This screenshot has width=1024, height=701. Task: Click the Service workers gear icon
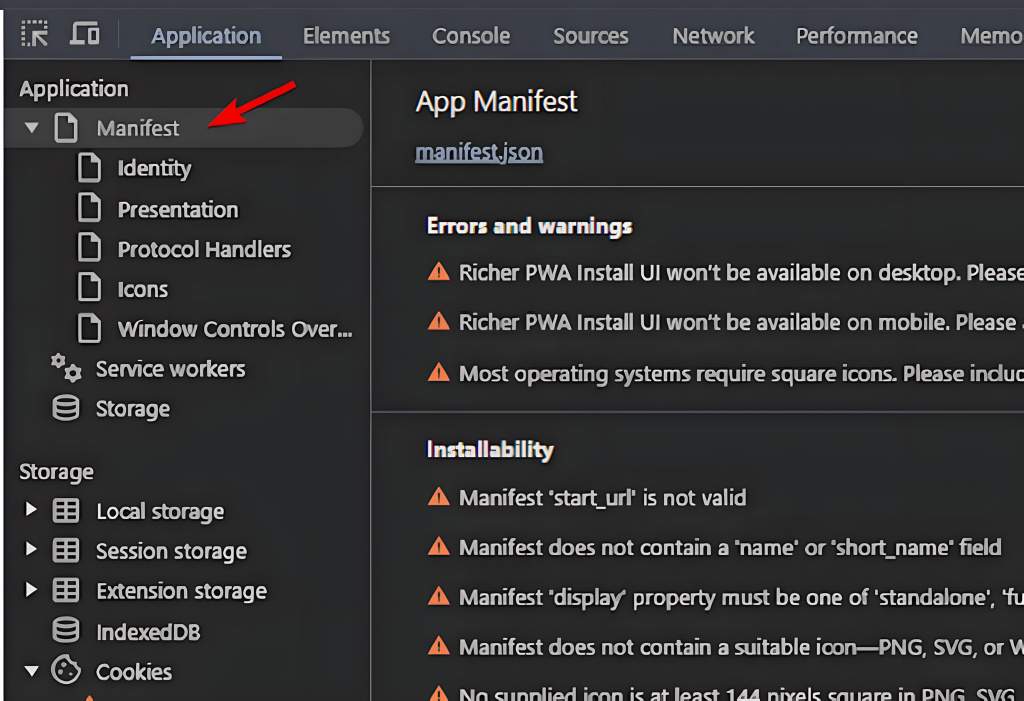[66, 368]
